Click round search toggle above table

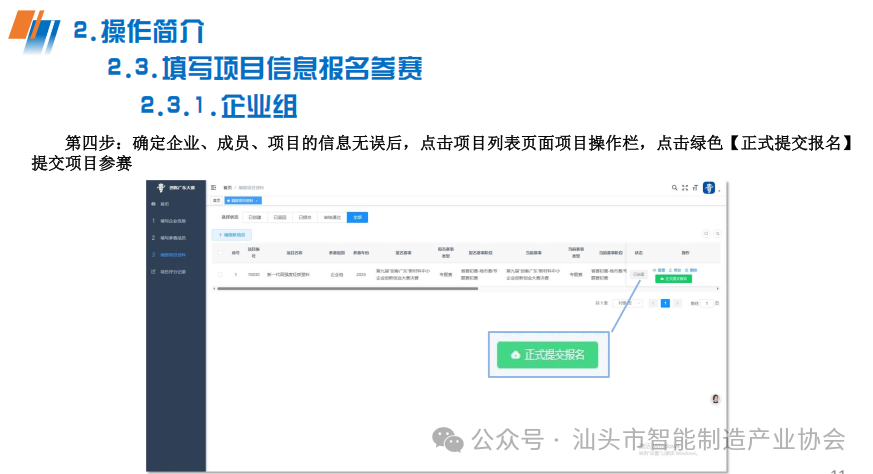tap(706, 234)
